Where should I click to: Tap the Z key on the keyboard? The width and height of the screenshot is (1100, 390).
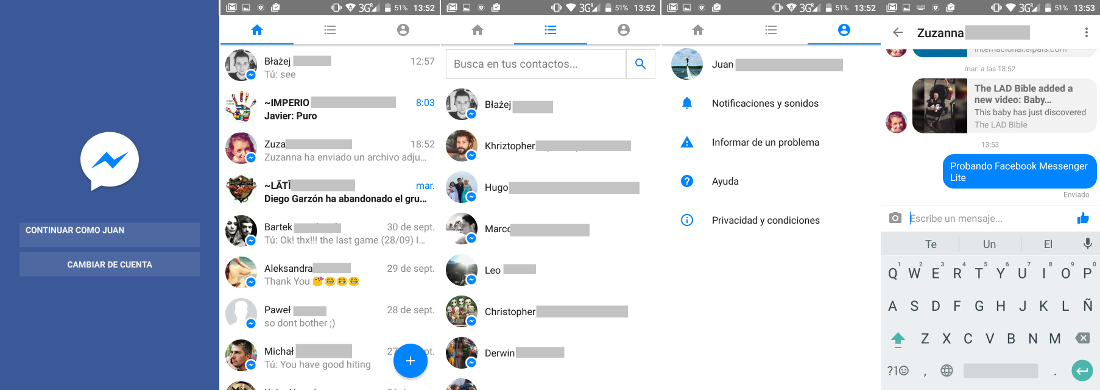[x=925, y=339]
